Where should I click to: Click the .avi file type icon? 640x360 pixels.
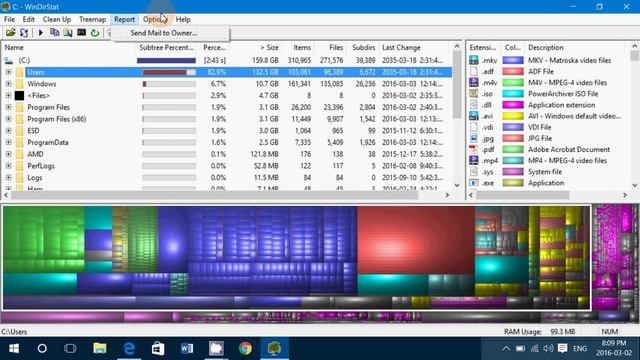tap(473, 116)
